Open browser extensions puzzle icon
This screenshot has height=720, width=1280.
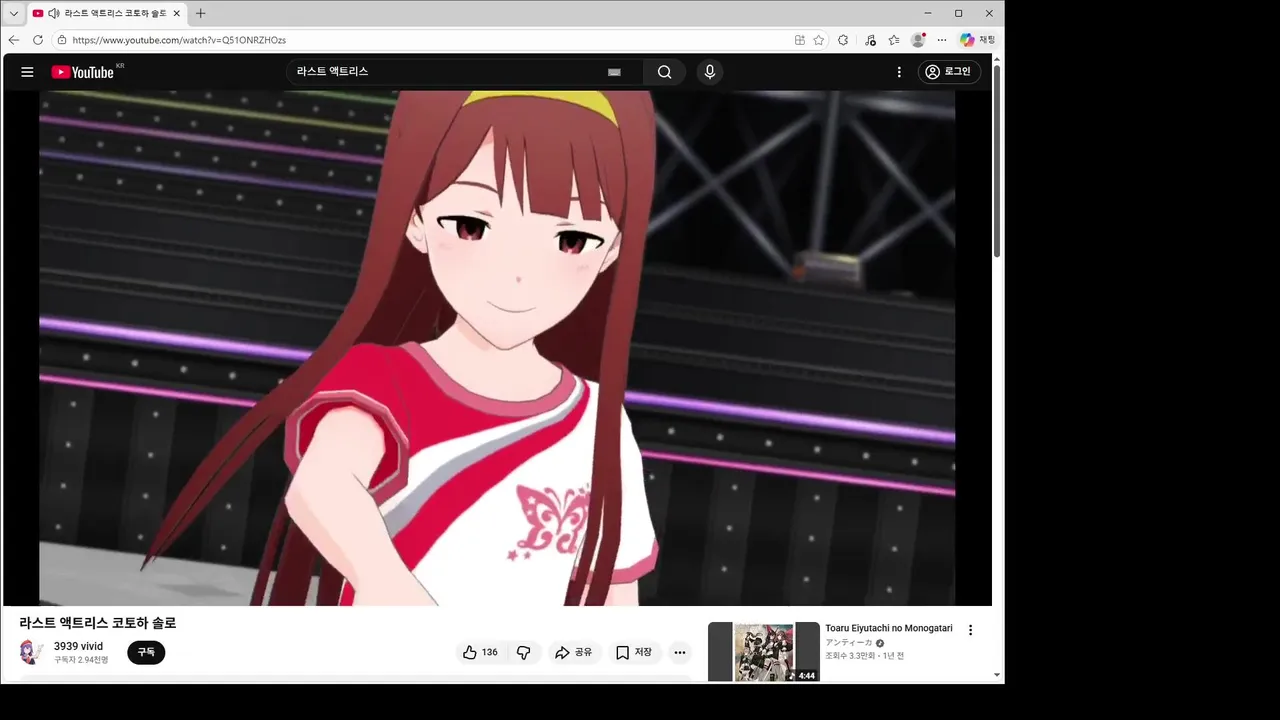843,40
